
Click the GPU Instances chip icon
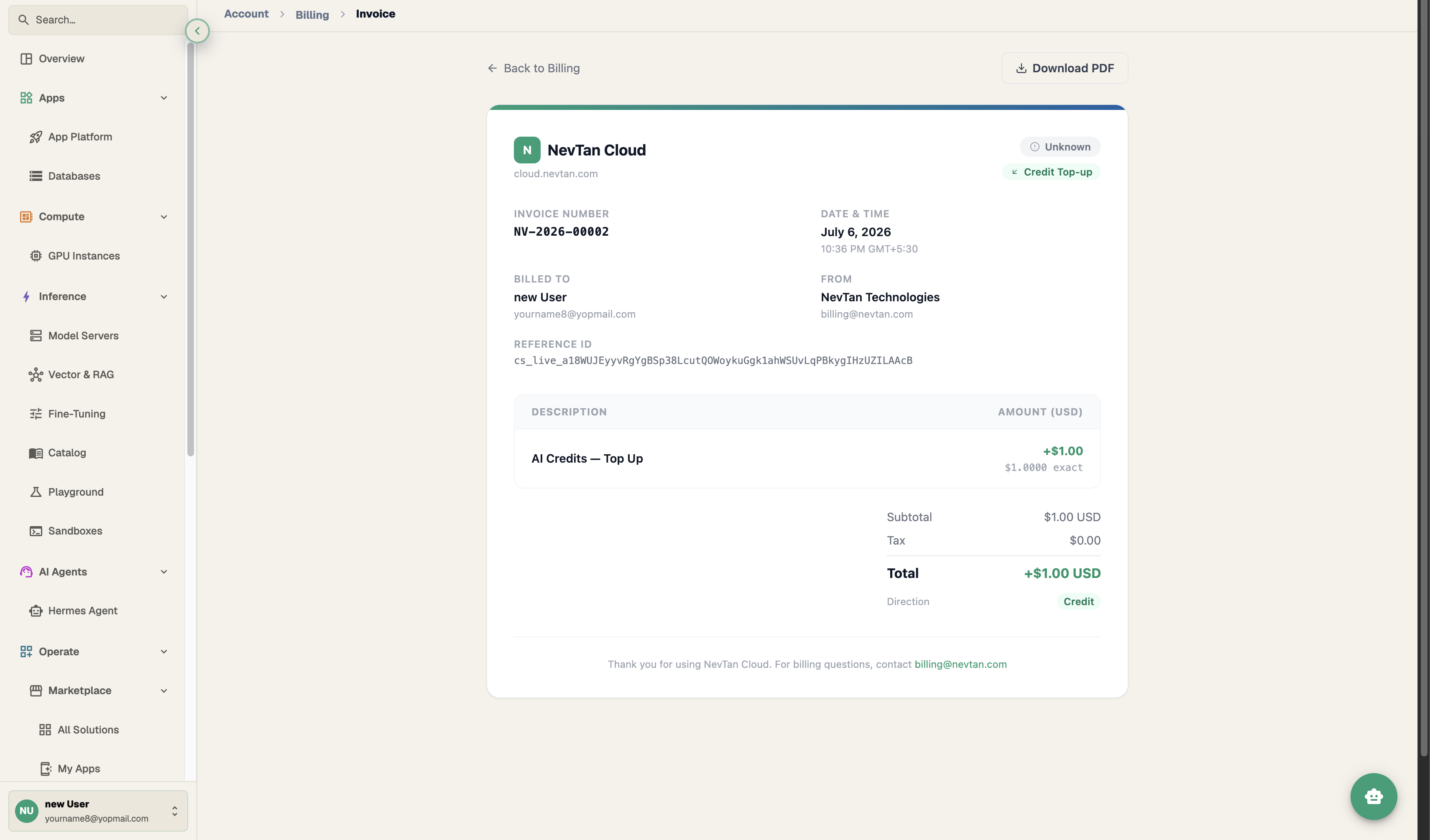pos(36,256)
